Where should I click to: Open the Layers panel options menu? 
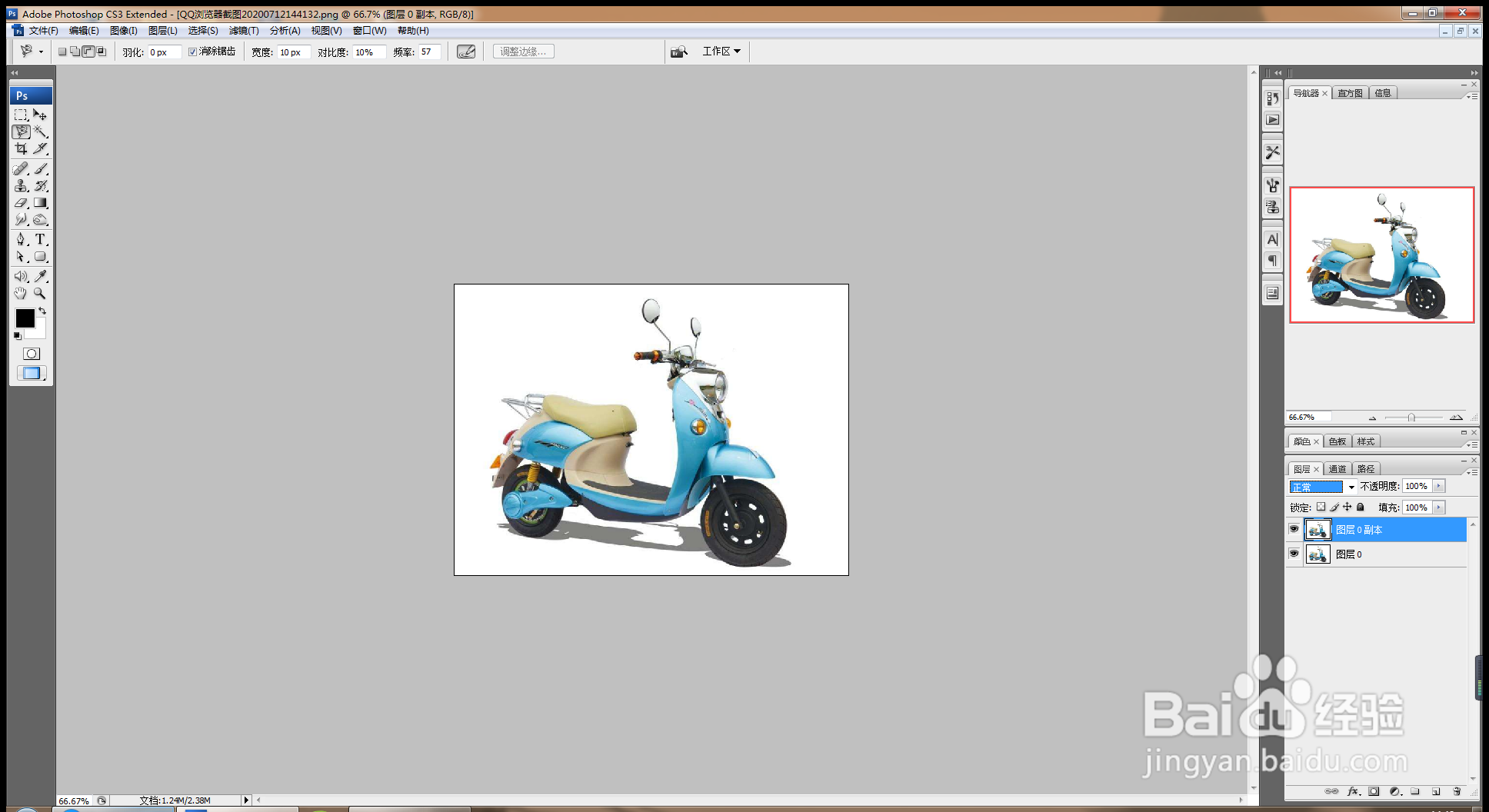pos(1472,472)
